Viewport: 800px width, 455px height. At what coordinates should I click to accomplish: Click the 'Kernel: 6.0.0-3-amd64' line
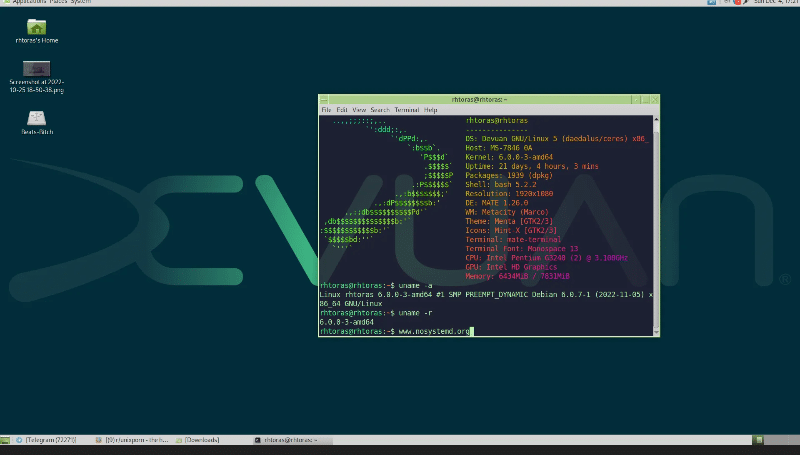pyautogui.click(x=509, y=157)
